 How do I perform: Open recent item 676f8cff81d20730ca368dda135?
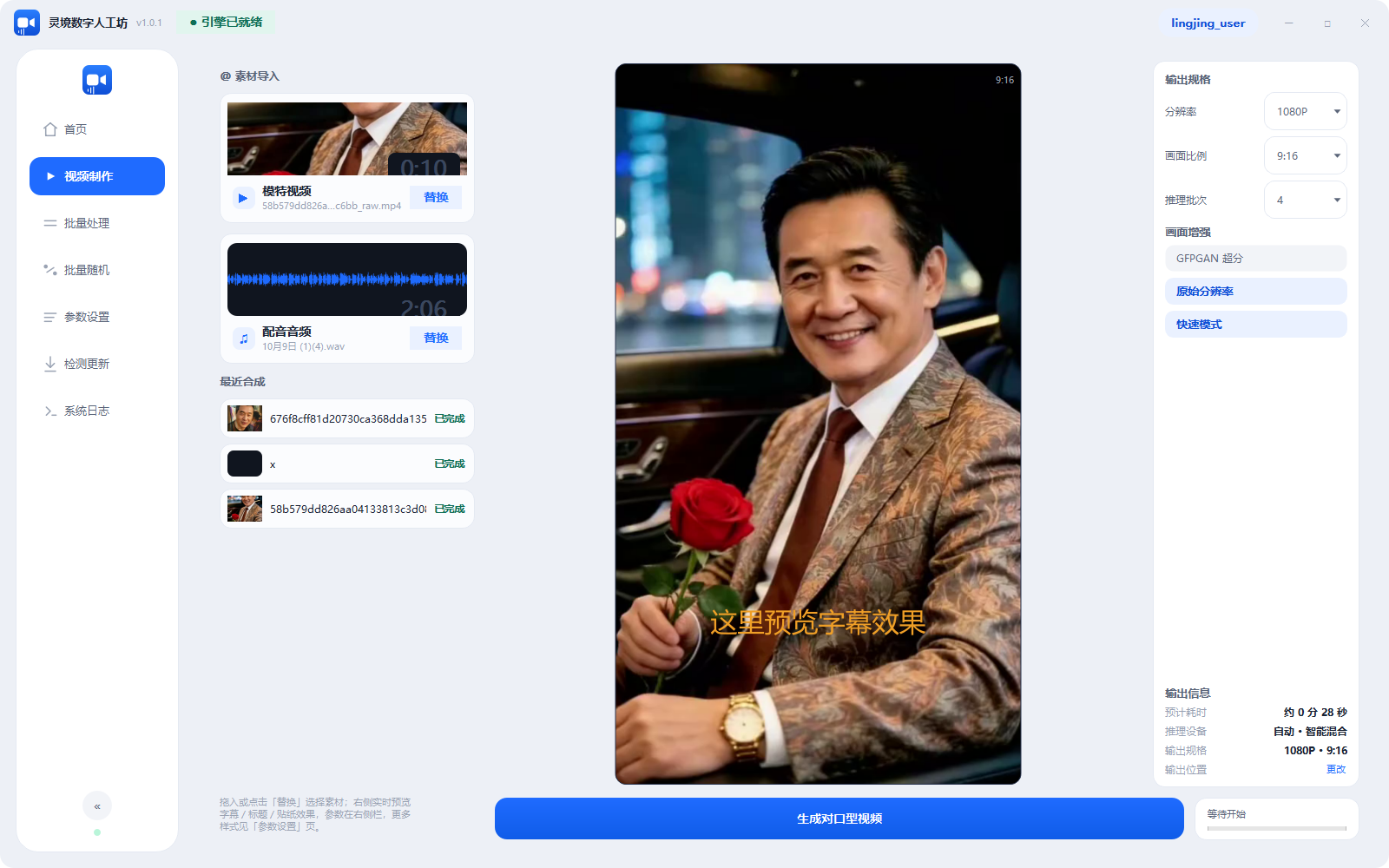347,418
